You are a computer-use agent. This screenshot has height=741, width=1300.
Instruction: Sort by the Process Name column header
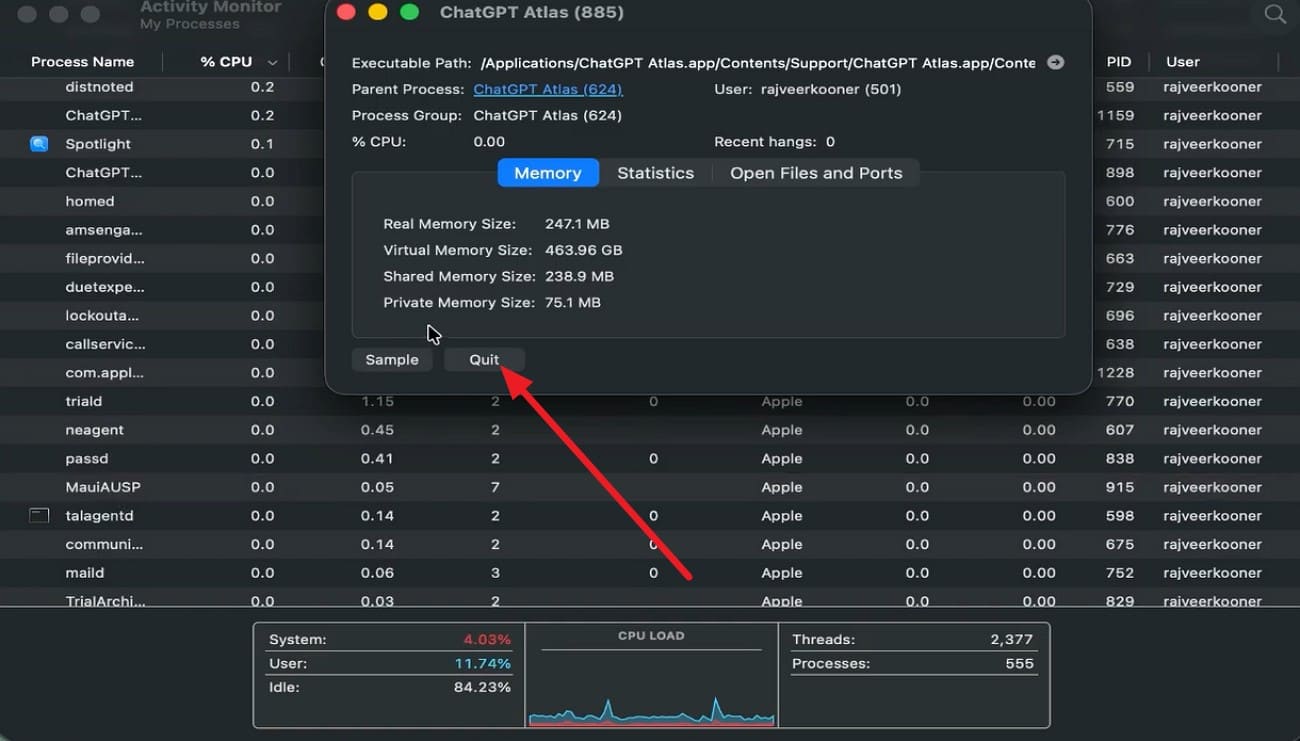click(82, 62)
